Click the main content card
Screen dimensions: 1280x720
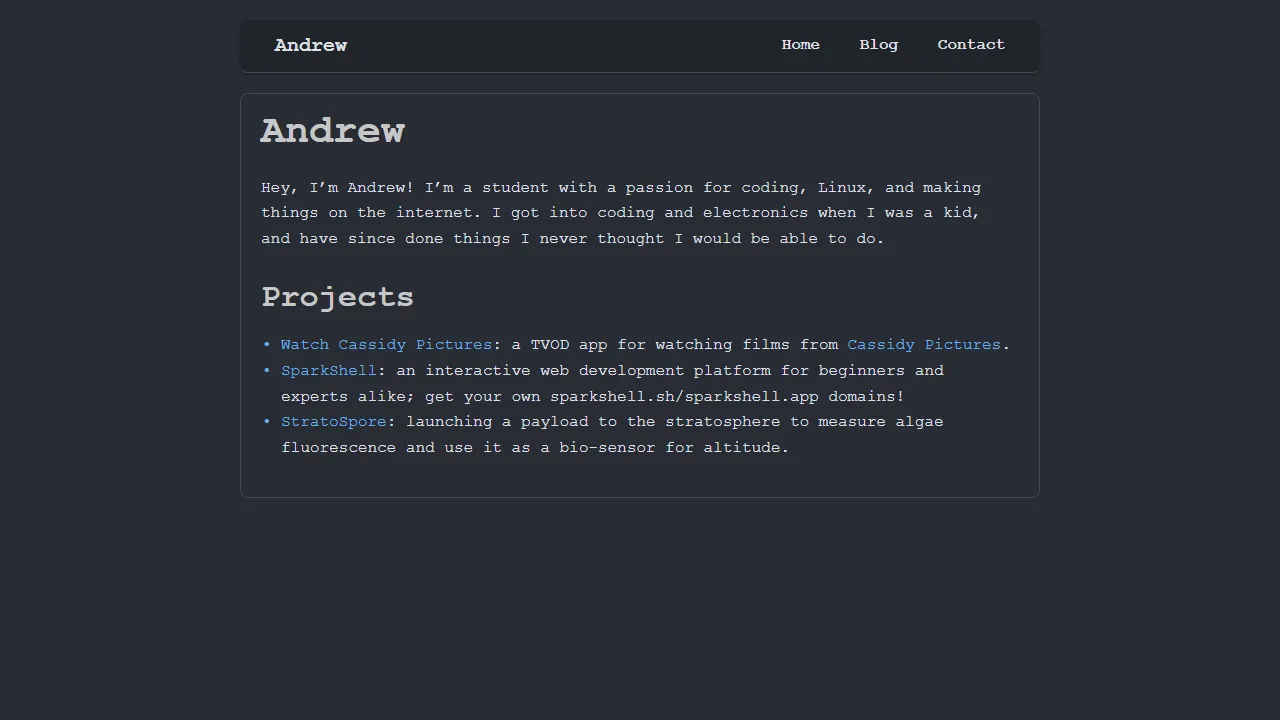pyautogui.click(x=640, y=480)
